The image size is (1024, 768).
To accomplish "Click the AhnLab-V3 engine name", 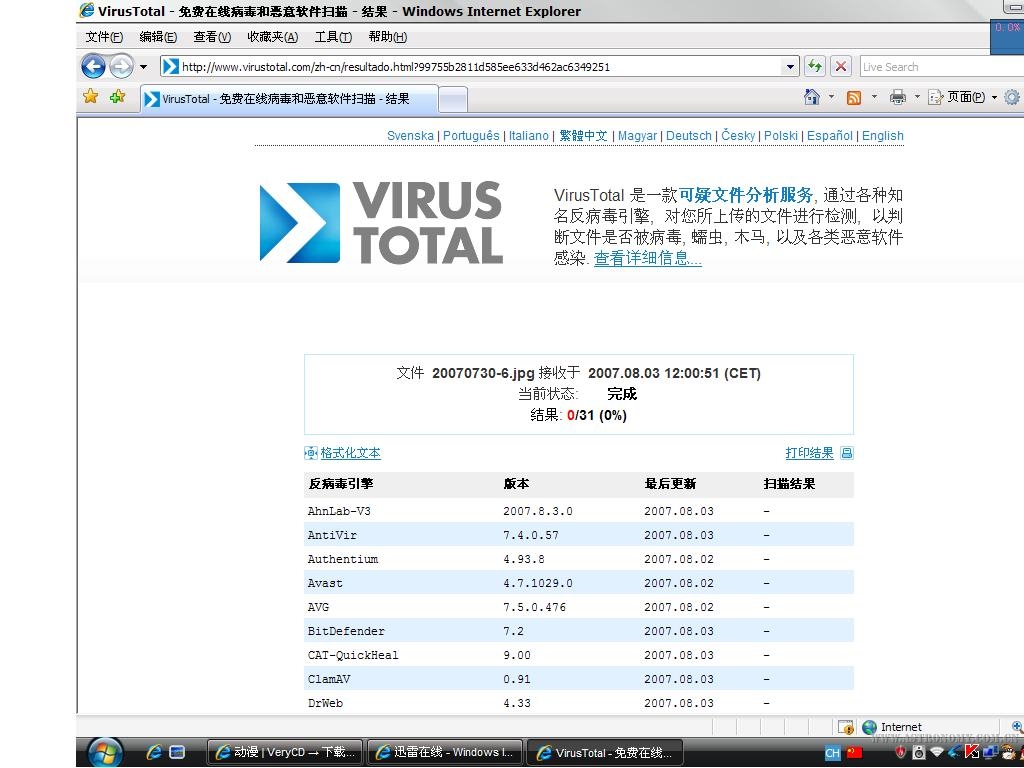I will tap(339, 511).
